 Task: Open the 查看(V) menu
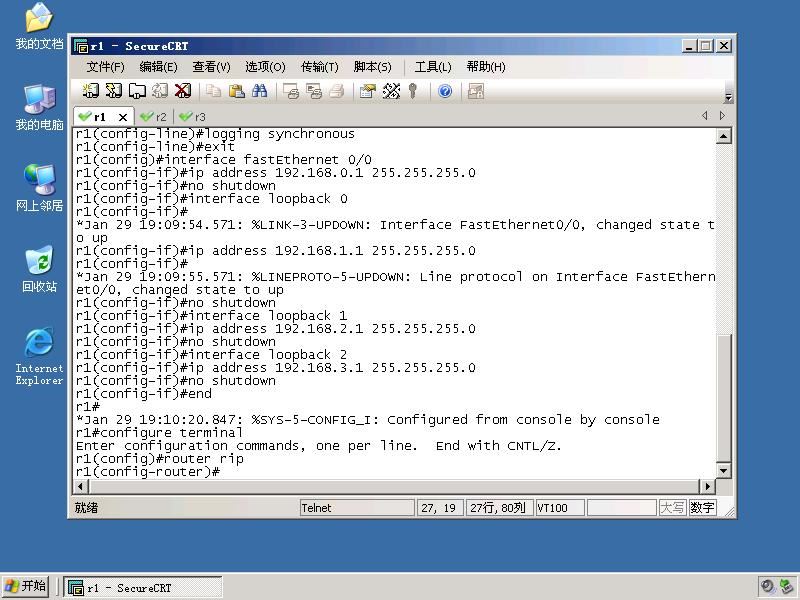[211, 67]
